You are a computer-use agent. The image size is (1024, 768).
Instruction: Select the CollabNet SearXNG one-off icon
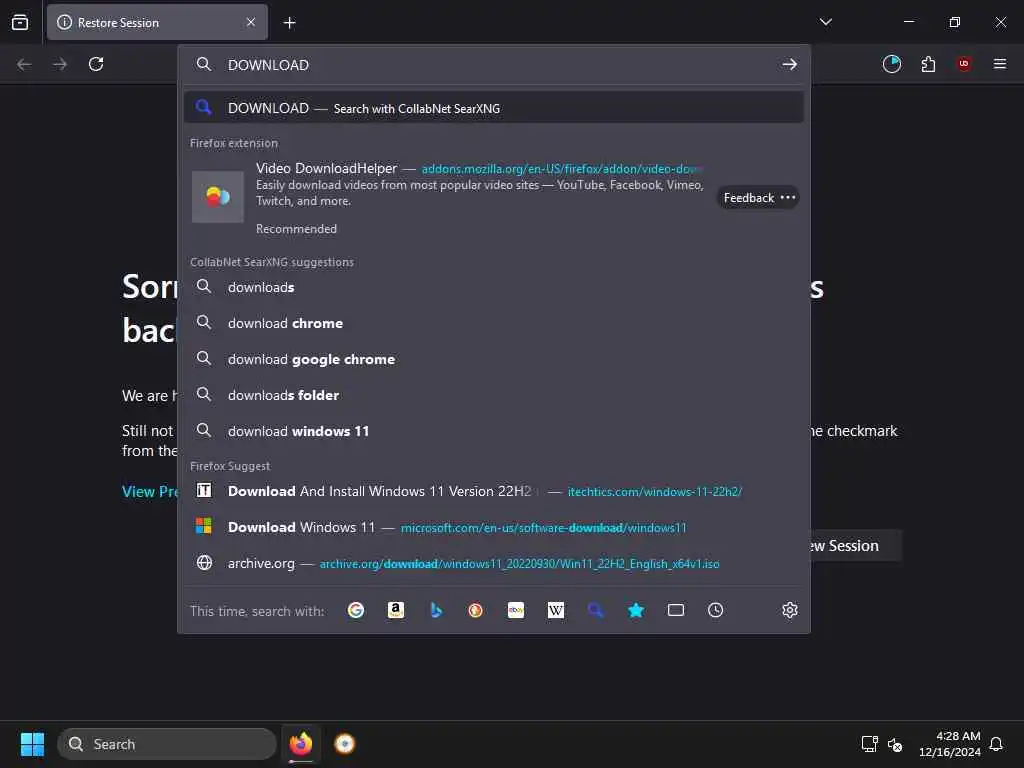596,610
